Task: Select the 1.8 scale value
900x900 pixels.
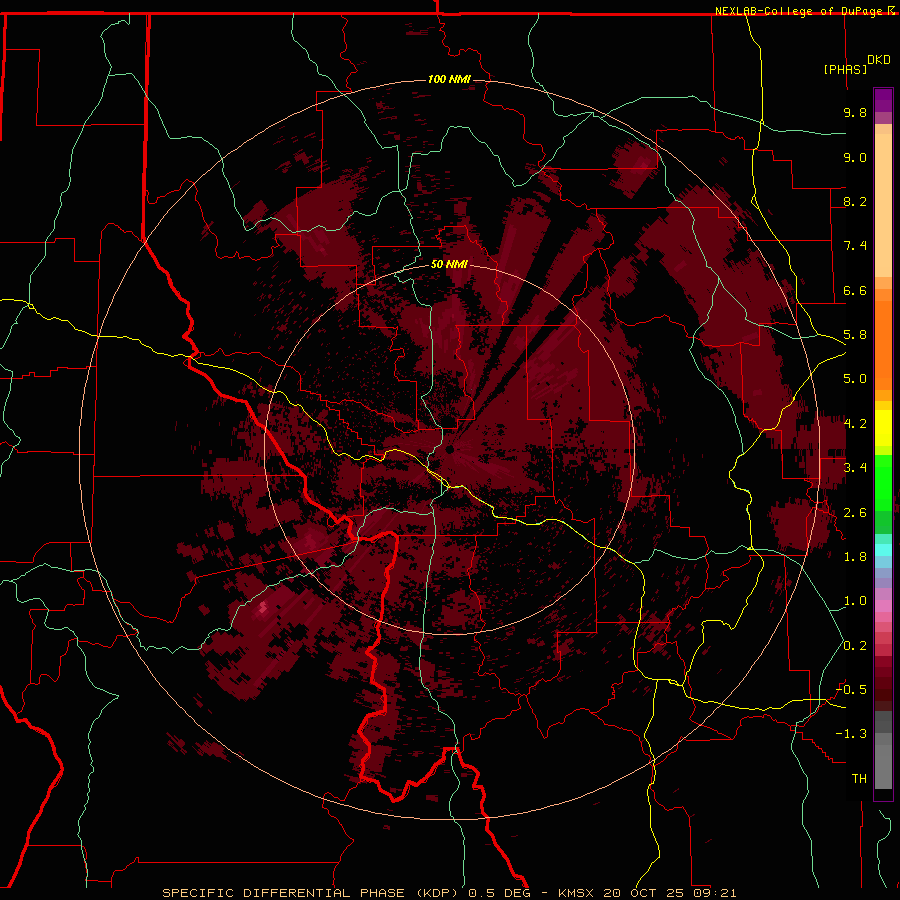Action: point(855,557)
